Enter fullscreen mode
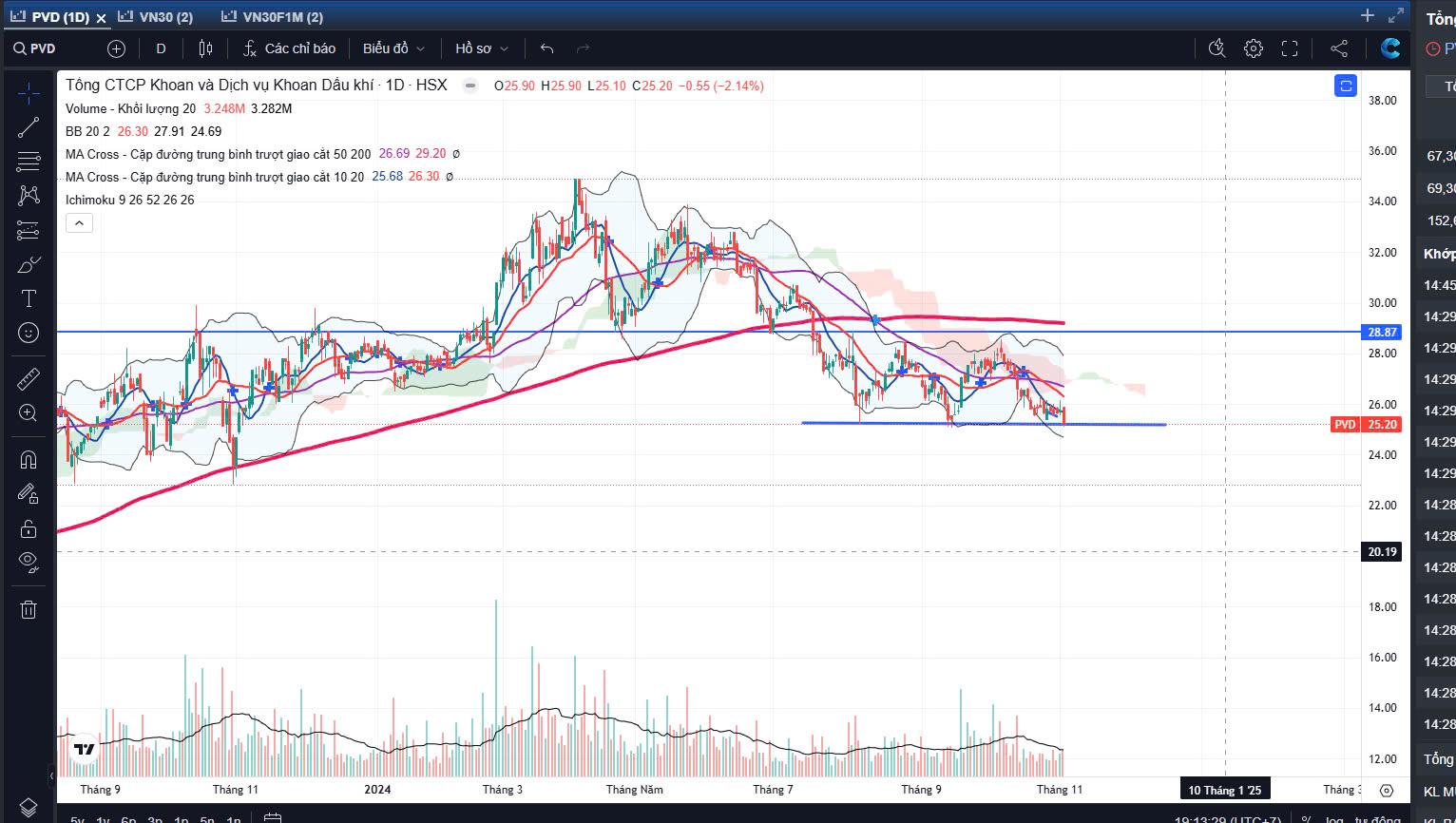 (x=1290, y=48)
